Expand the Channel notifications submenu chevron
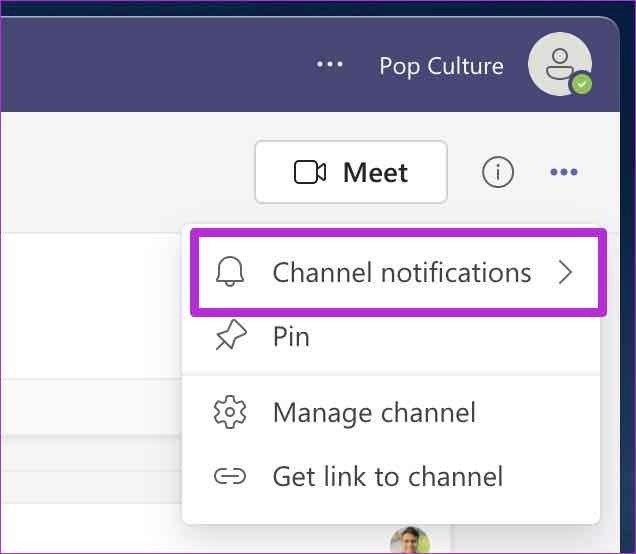 click(565, 272)
